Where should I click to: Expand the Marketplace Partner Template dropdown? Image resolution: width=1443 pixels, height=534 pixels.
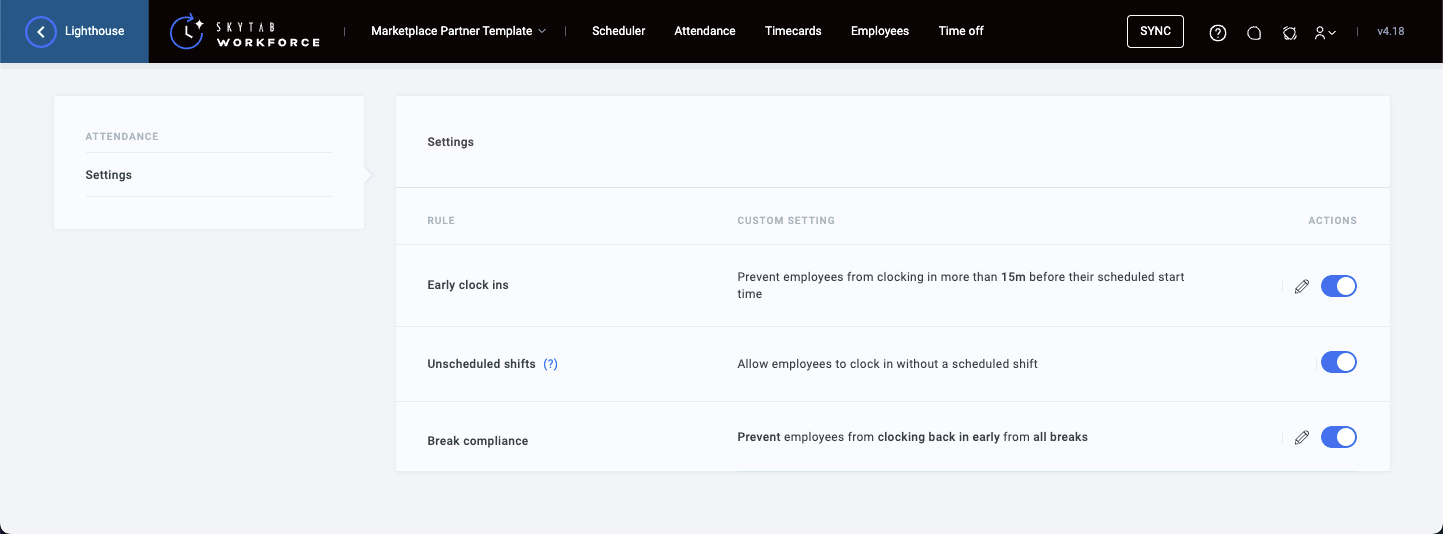coord(458,31)
